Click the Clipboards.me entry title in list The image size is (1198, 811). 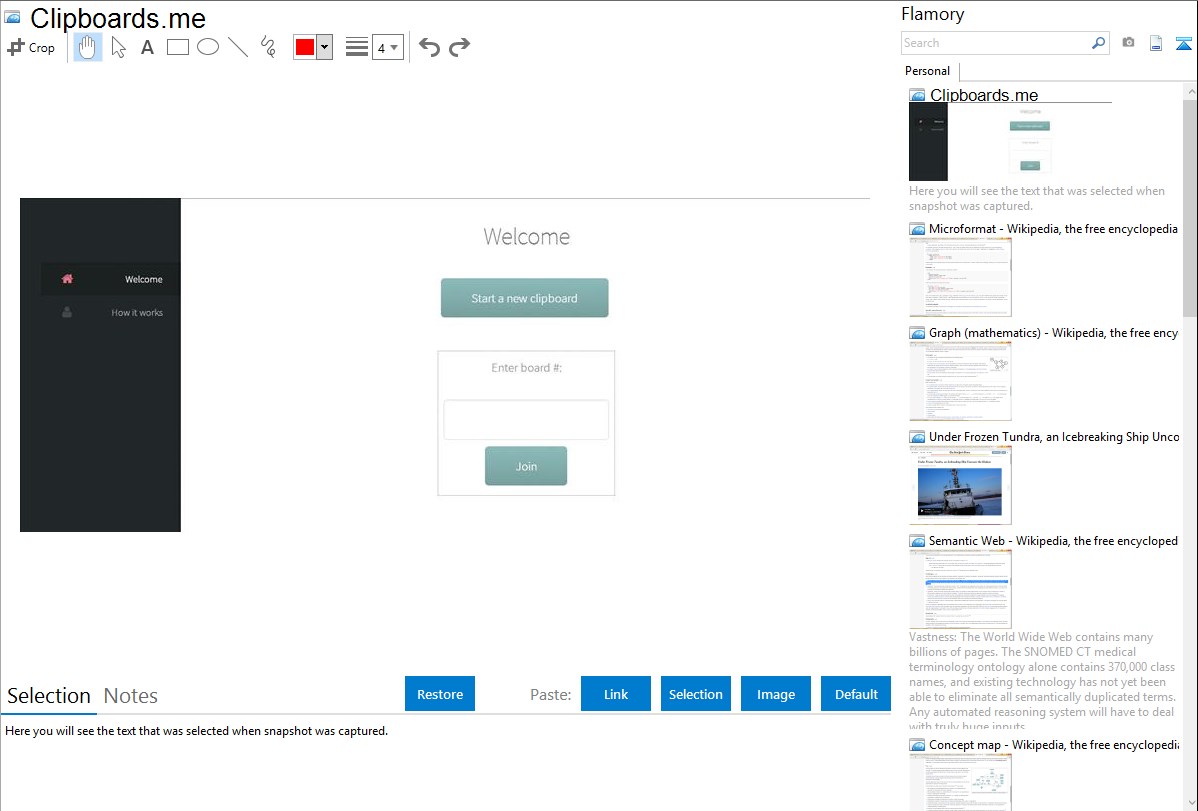983,96
